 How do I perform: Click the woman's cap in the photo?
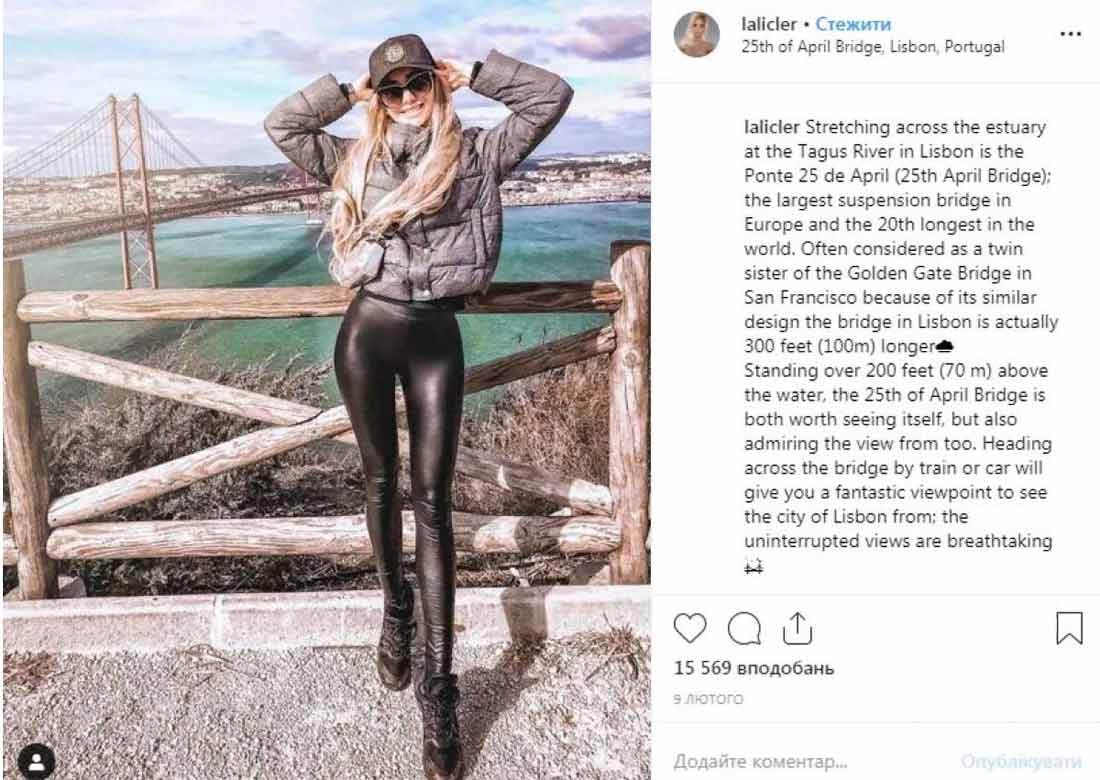pyautogui.click(x=401, y=58)
